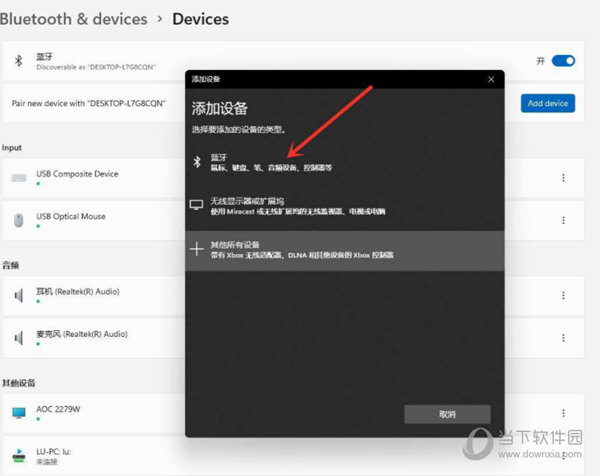Click the 取消 button in dialog
Image resolution: width=600 pixels, height=476 pixels.
click(x=447, y=414)
